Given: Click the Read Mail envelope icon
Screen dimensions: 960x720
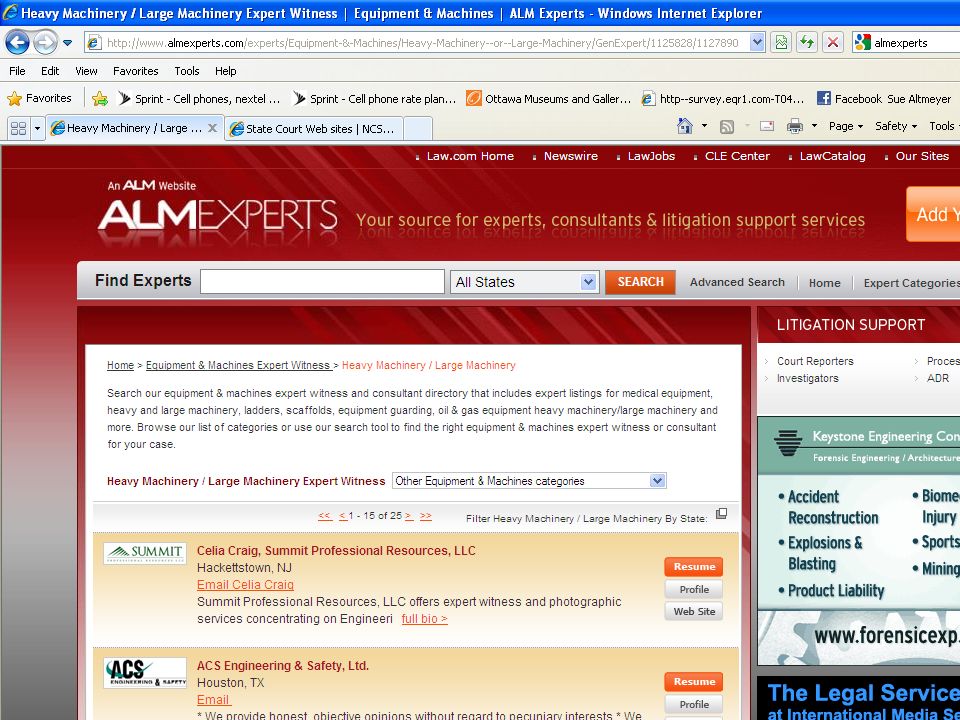Looking at the screenshot, I should tap(767, 126).
